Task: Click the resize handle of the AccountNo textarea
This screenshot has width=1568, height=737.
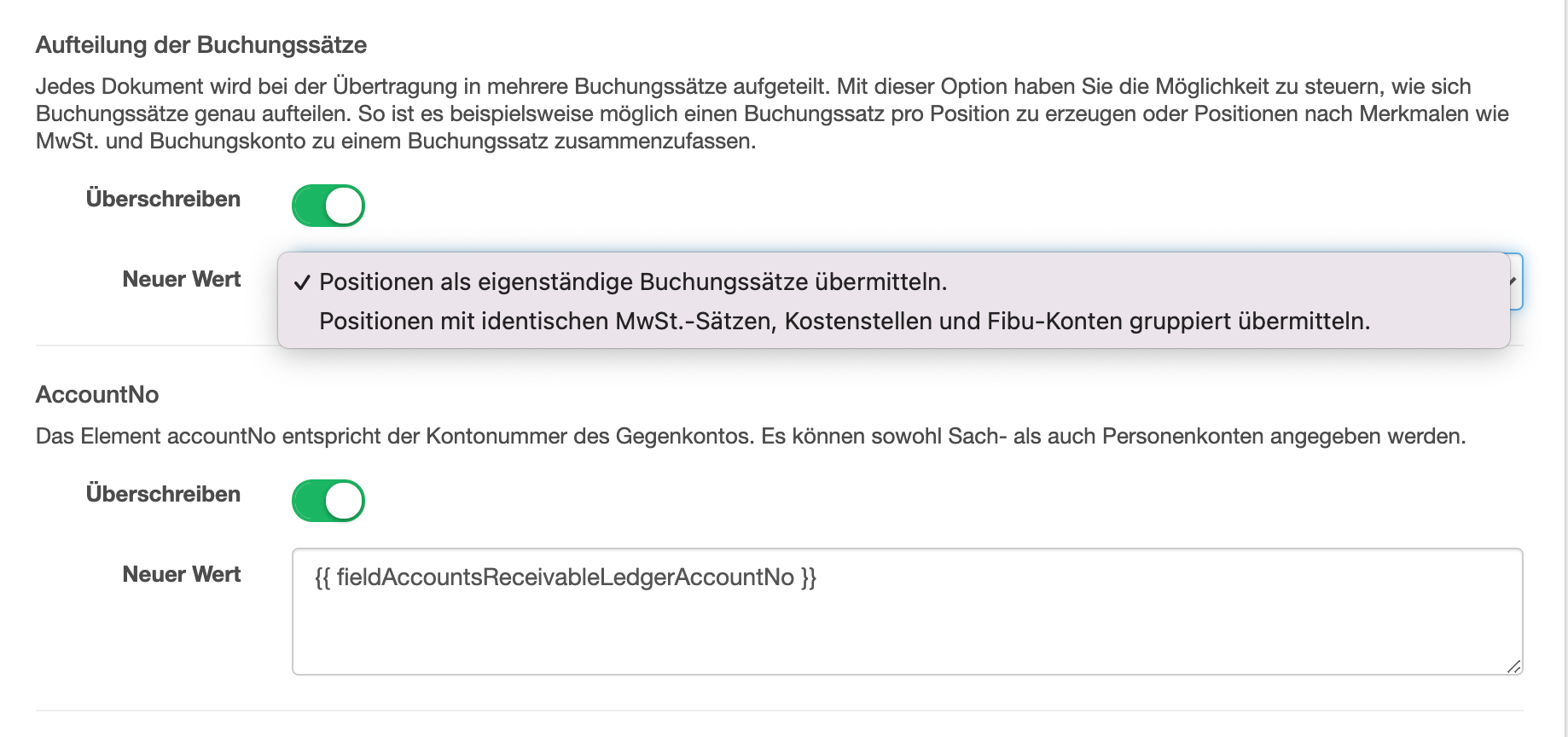Action: pos(1513,666)
